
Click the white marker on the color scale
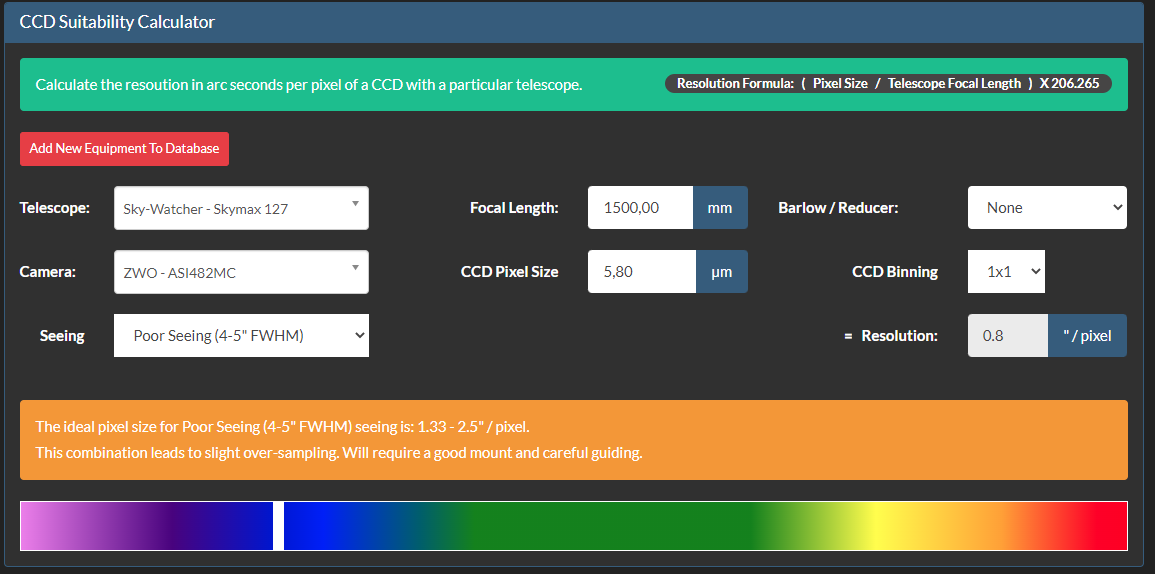click(278, 526)
